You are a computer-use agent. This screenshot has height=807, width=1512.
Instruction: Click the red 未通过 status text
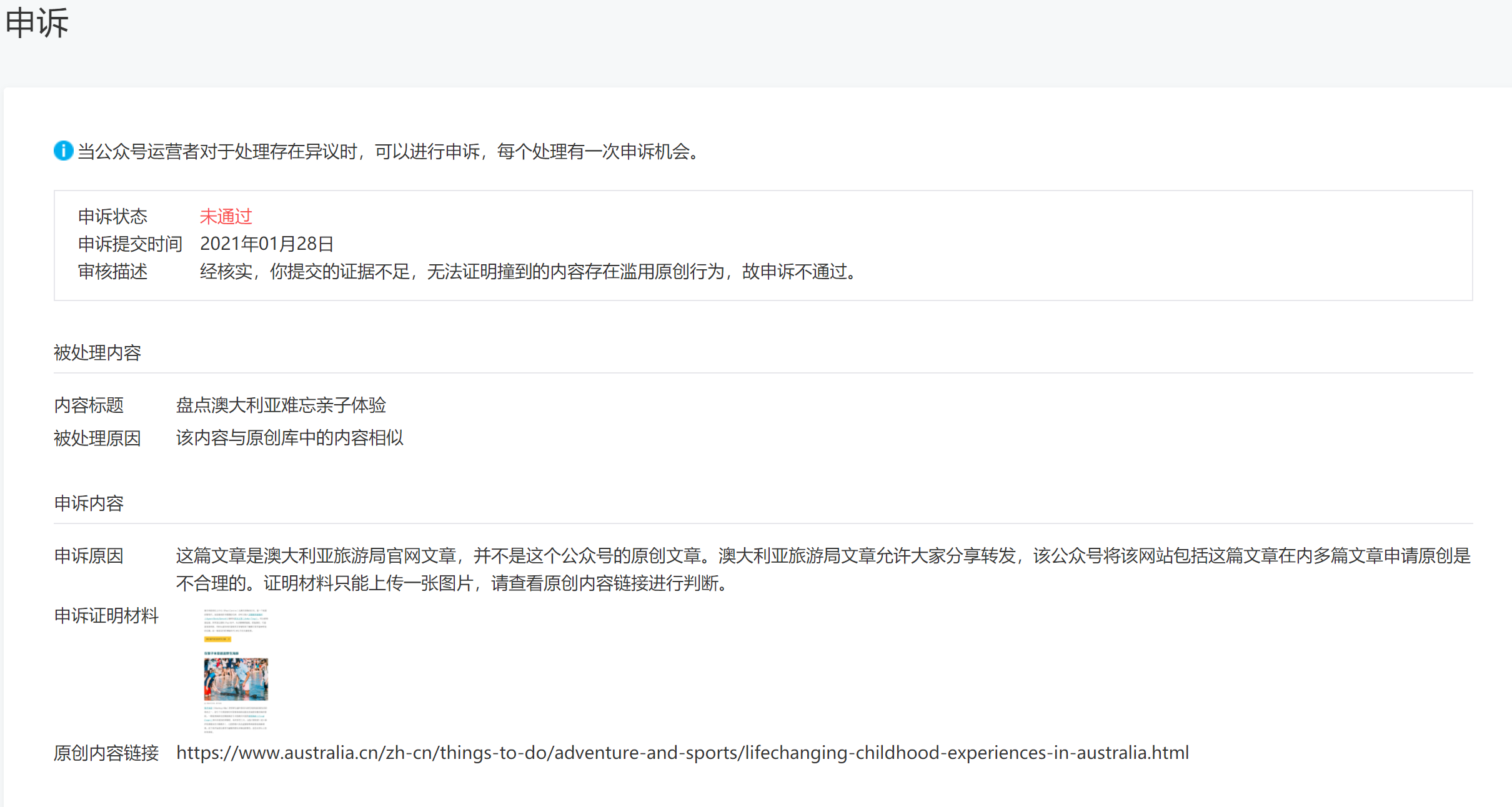tap(226, 216)
